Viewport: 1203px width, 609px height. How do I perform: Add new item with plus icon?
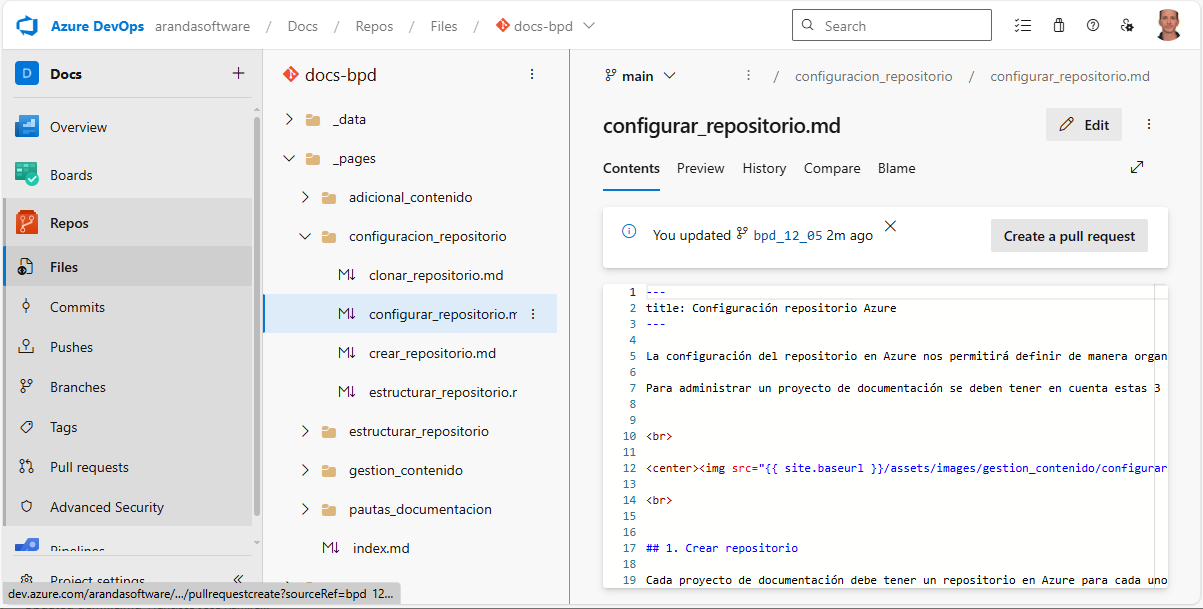click(238, 73)
